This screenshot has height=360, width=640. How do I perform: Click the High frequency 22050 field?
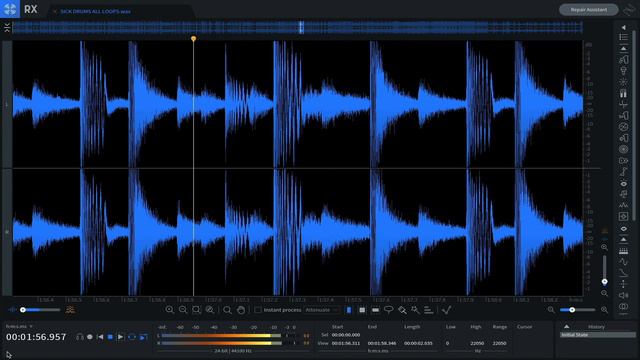point(477,343)
